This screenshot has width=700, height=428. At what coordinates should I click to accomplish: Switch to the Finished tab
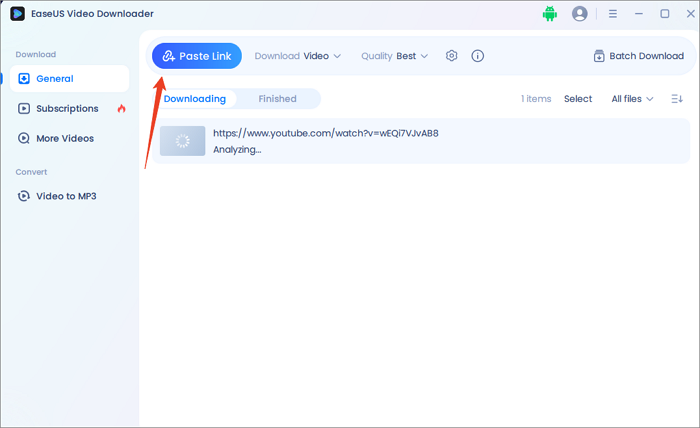(277, 99)
